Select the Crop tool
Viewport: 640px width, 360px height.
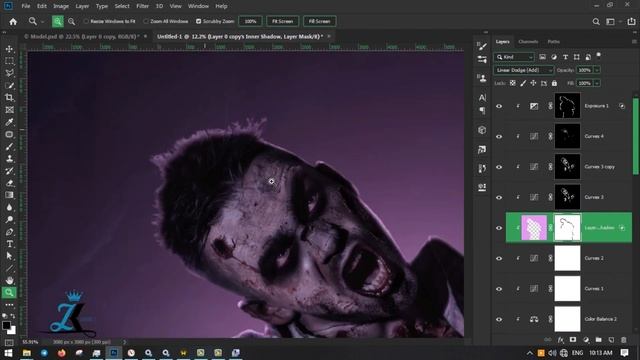9,98
